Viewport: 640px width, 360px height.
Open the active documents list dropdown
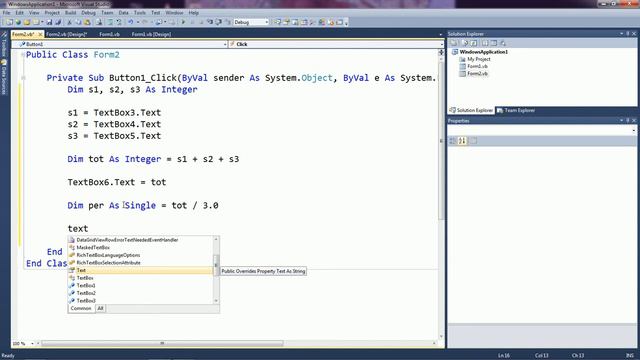tap(440, 34)
